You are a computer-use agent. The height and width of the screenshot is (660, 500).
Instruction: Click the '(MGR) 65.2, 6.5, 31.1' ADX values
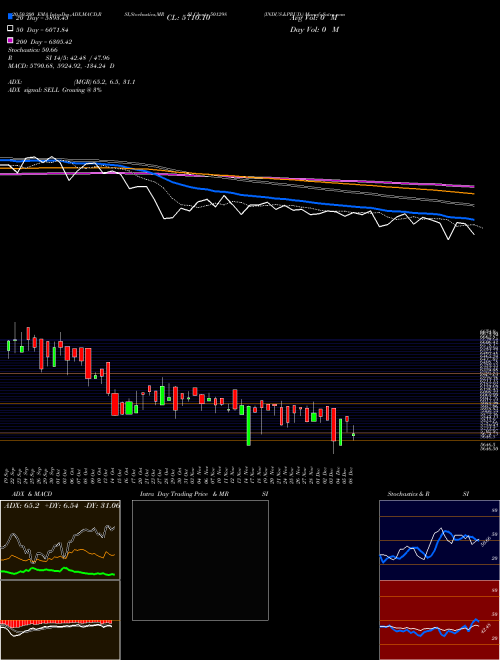(x=104, y=82)
